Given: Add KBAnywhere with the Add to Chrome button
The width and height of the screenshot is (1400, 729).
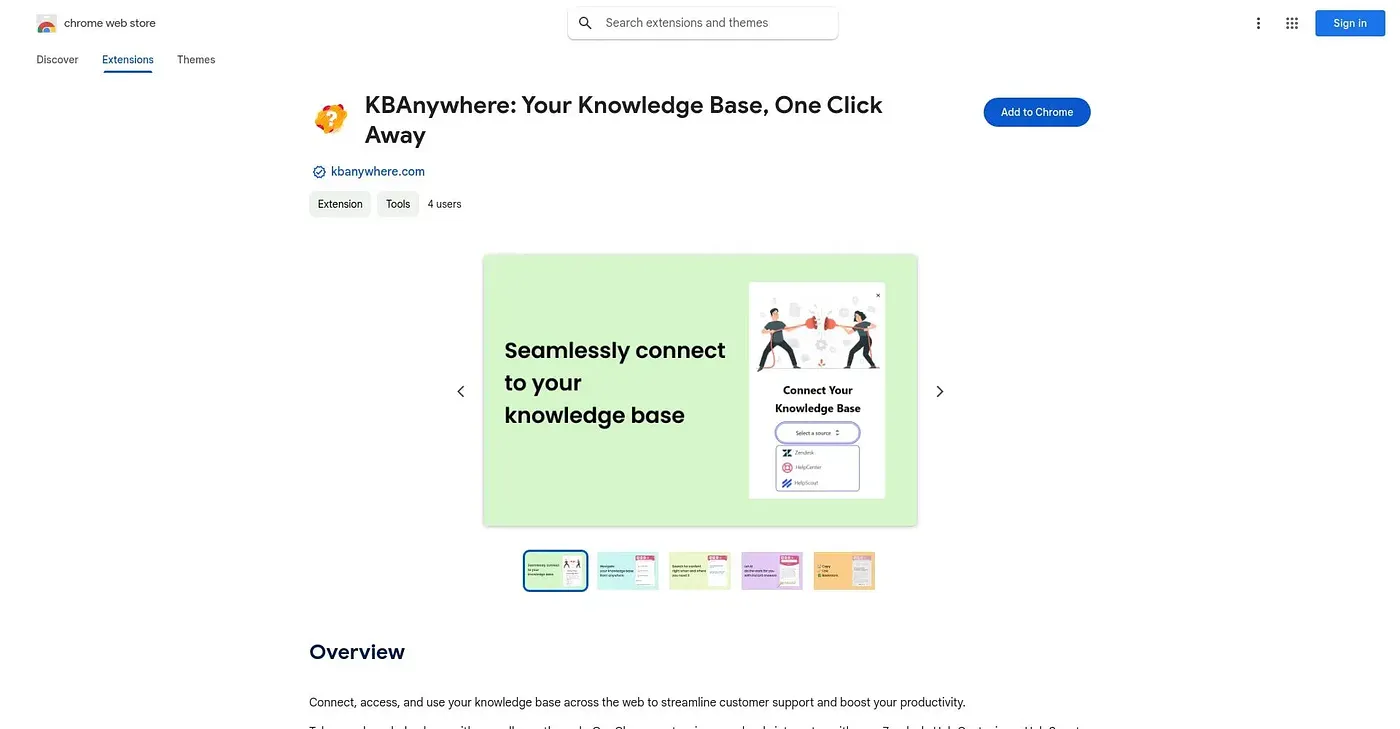Looking at the screenshot, I should (x=1037, y=112).
